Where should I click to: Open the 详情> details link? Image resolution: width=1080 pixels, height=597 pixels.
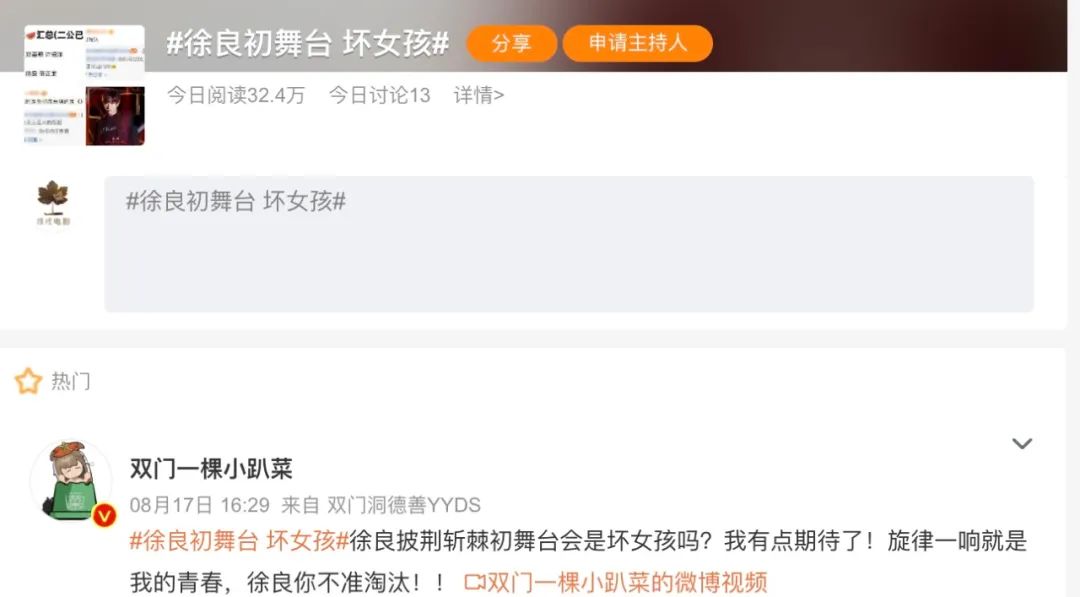(x=479, y=95)
